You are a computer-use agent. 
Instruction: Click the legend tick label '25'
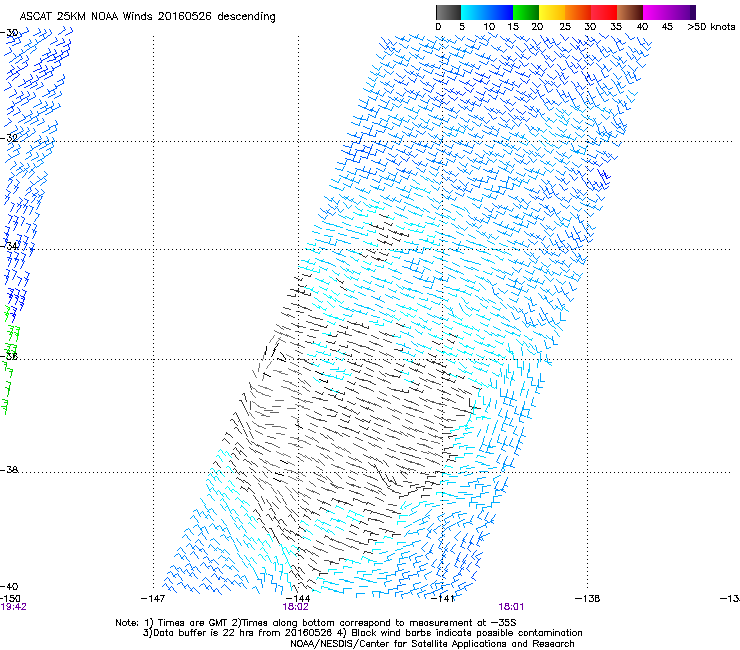coord(565,27)
